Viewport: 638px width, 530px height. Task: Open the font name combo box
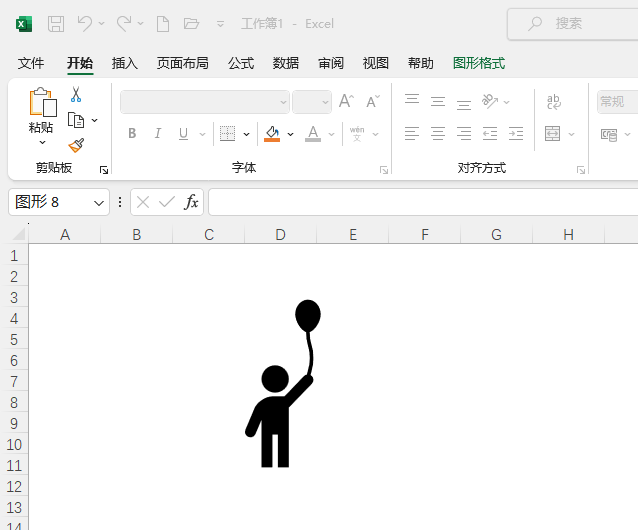coord(205,102)
